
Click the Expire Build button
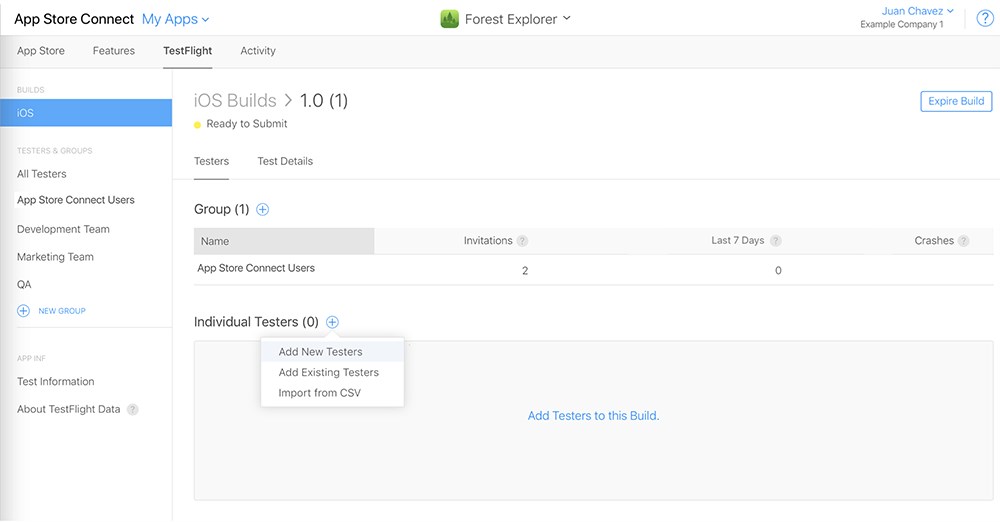pyautogui.click(x=956, y=101)
